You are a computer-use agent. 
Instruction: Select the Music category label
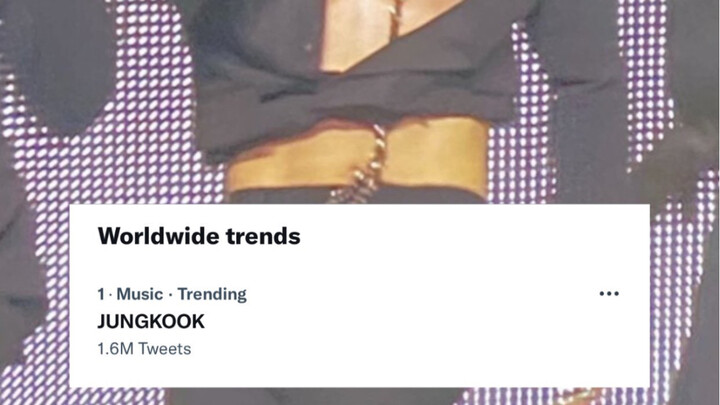140,294
